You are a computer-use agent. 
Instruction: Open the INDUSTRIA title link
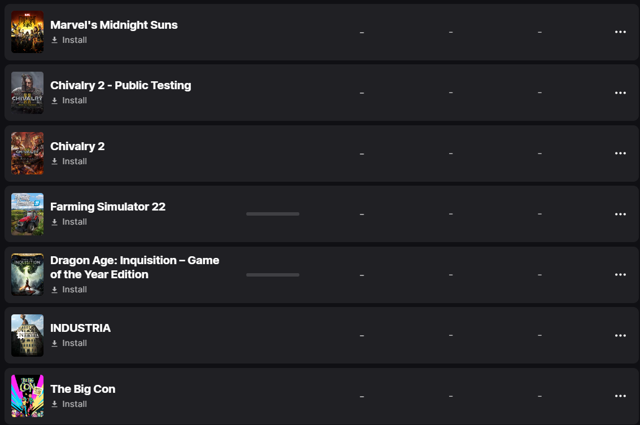pyautogui.click(x=80, y=328)
